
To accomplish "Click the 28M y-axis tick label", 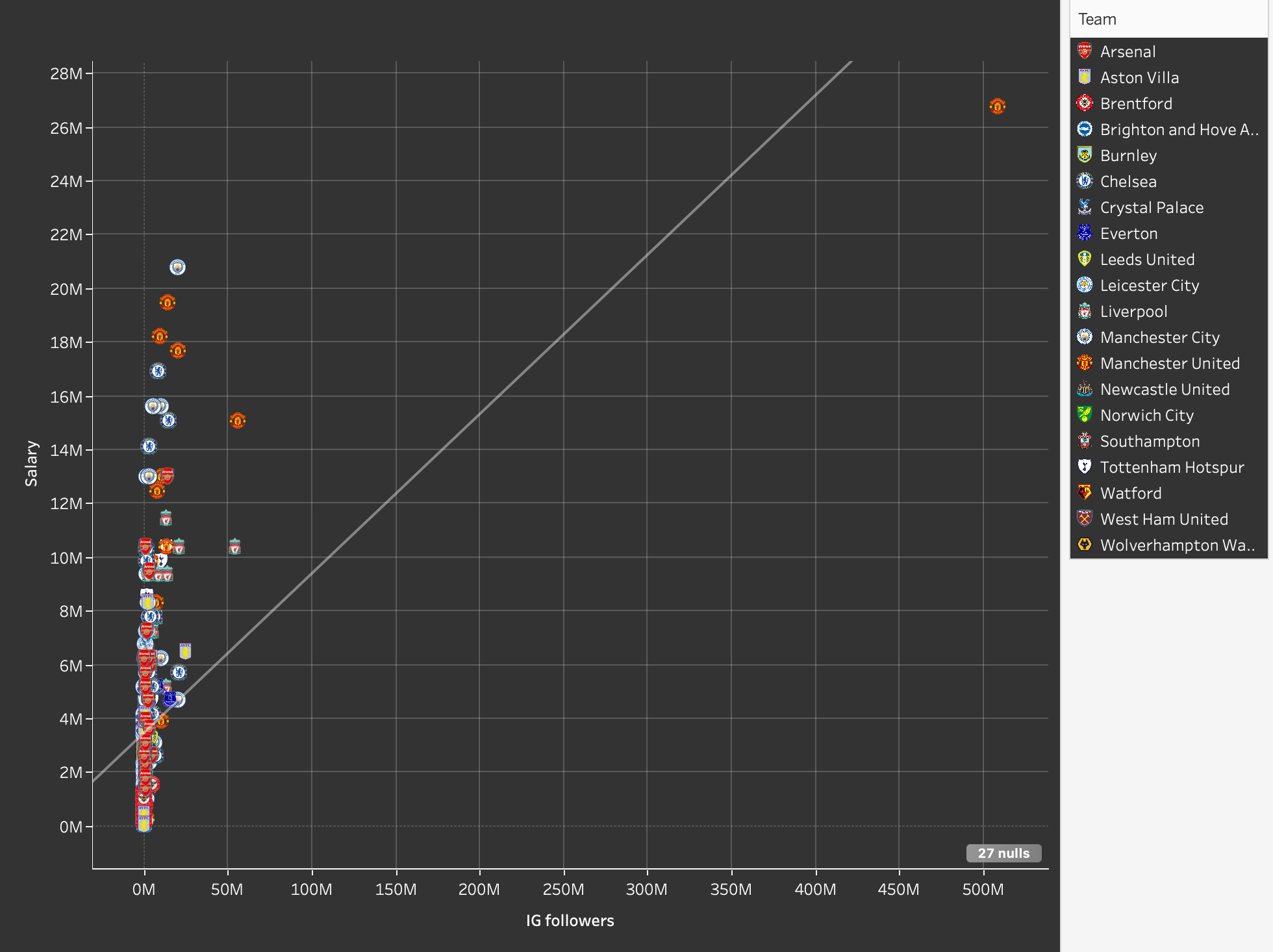I will click(66, 73).
